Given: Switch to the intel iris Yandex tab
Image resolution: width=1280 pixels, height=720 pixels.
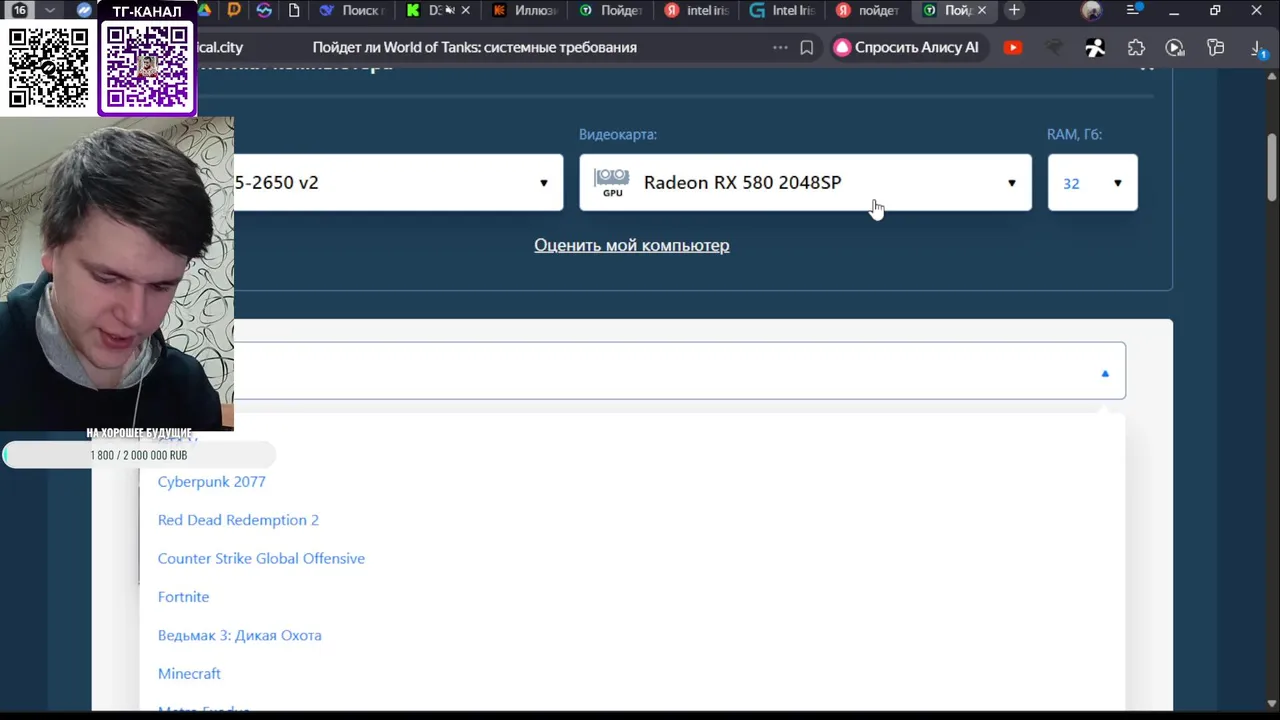Looking at the screenshot, I should pyautogui.click(x=698, y=10).
